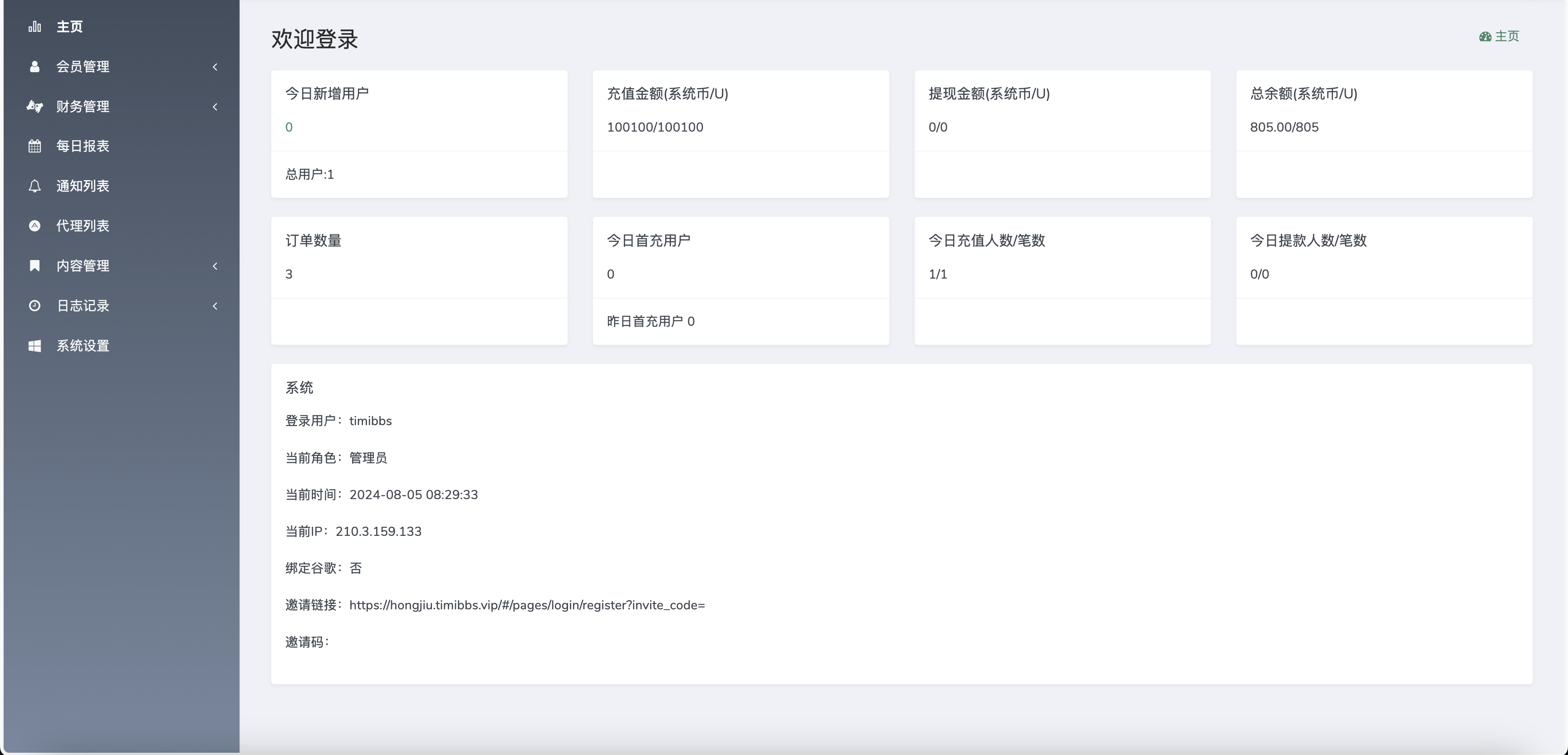Click the clock icon beside 日志记录
Viewport: 1568px width, 755px height.
tap(34, 305)
